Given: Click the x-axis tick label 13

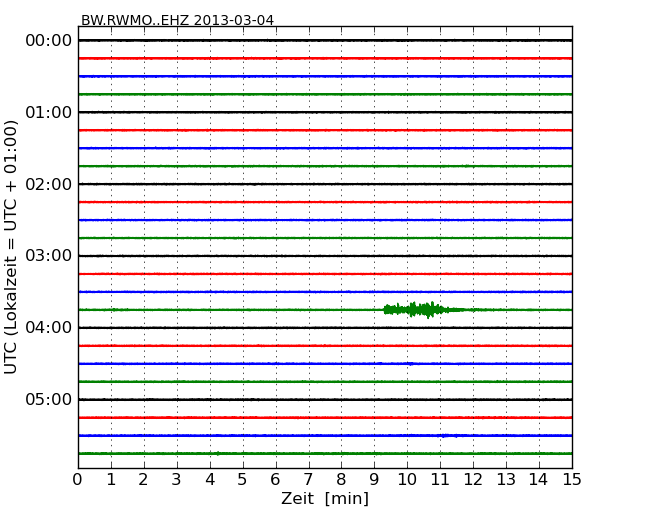Looking at the screenshot, I should pyautogui.click(x=506, y=480).
